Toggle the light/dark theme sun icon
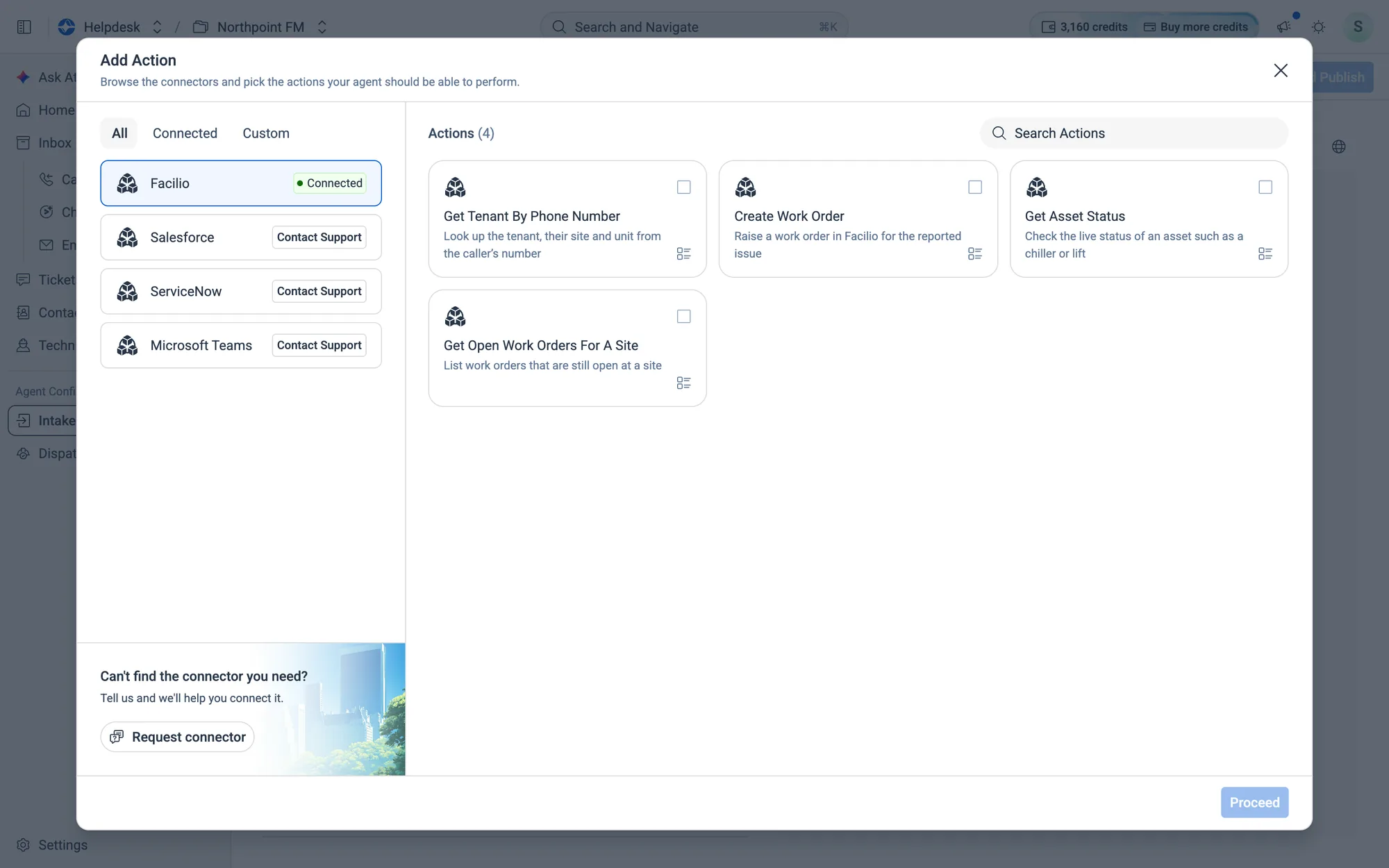 coord(1318,27)
